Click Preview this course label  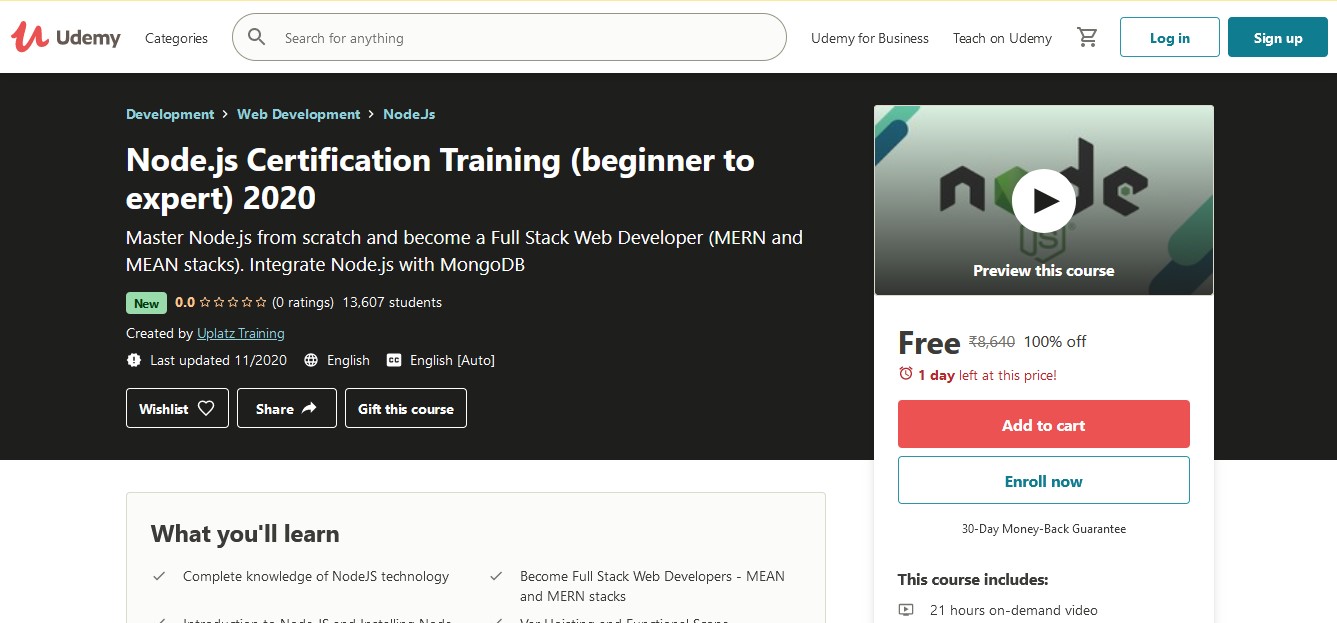coord(1044,271)
